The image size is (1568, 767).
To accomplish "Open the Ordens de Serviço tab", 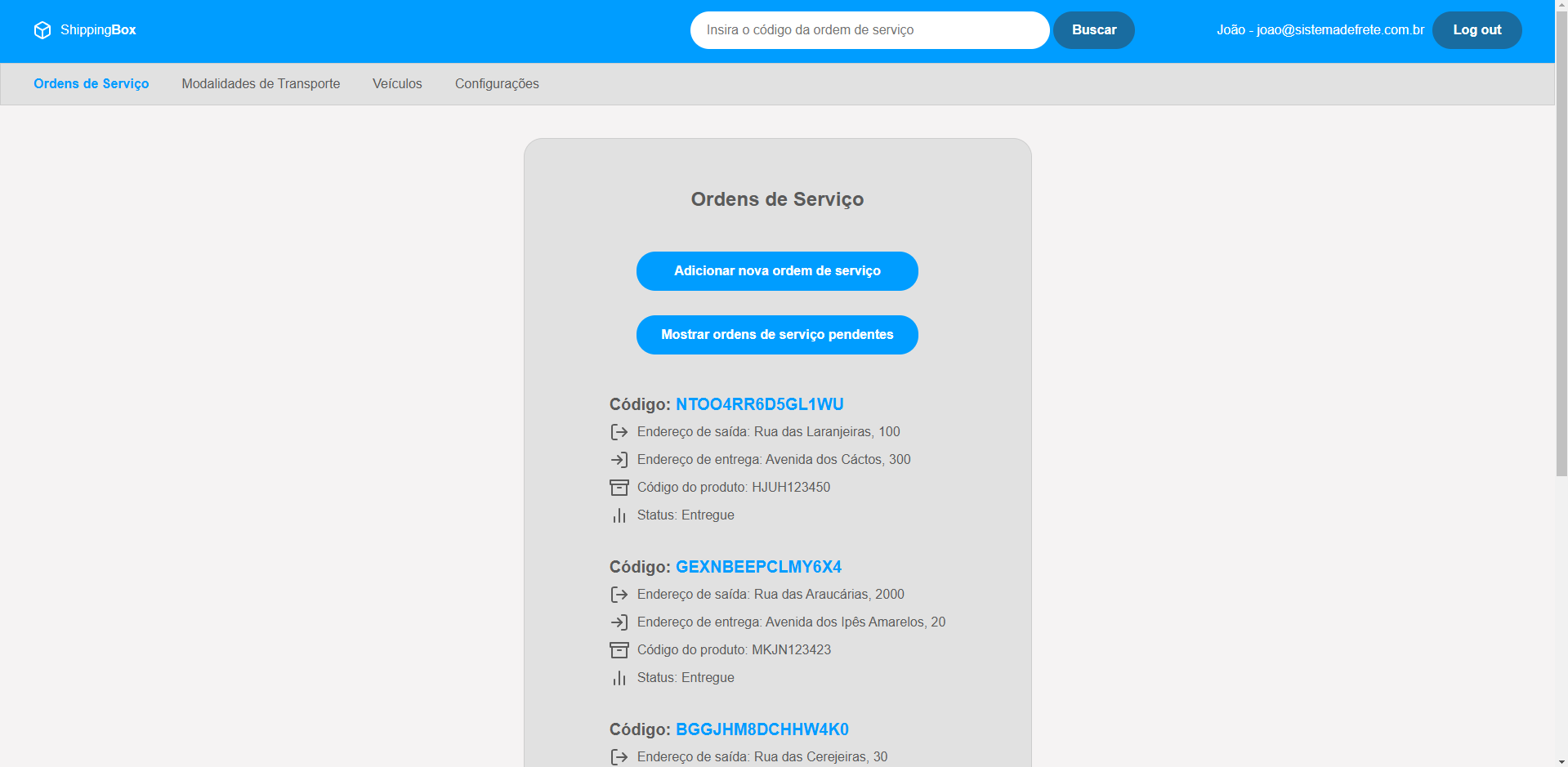I will pos(91,83).
